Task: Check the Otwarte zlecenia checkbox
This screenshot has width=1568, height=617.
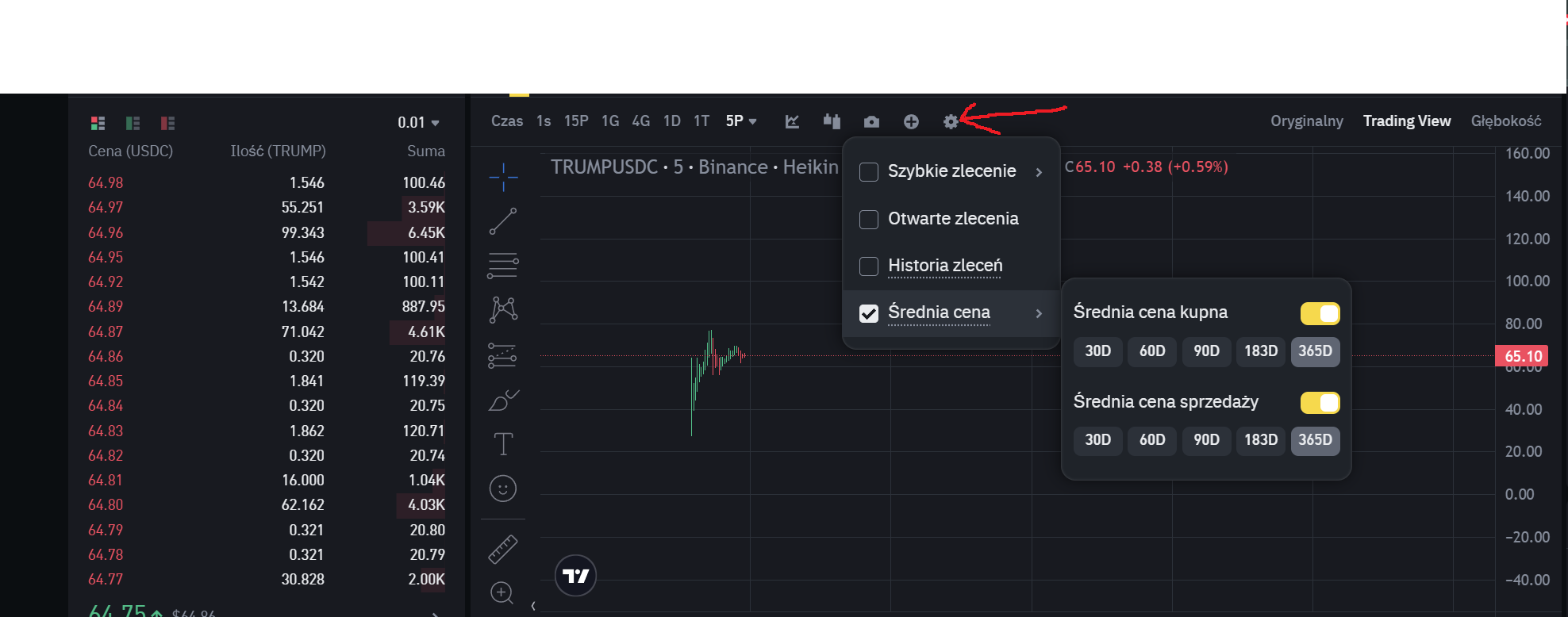Action: tap(869, 220)
